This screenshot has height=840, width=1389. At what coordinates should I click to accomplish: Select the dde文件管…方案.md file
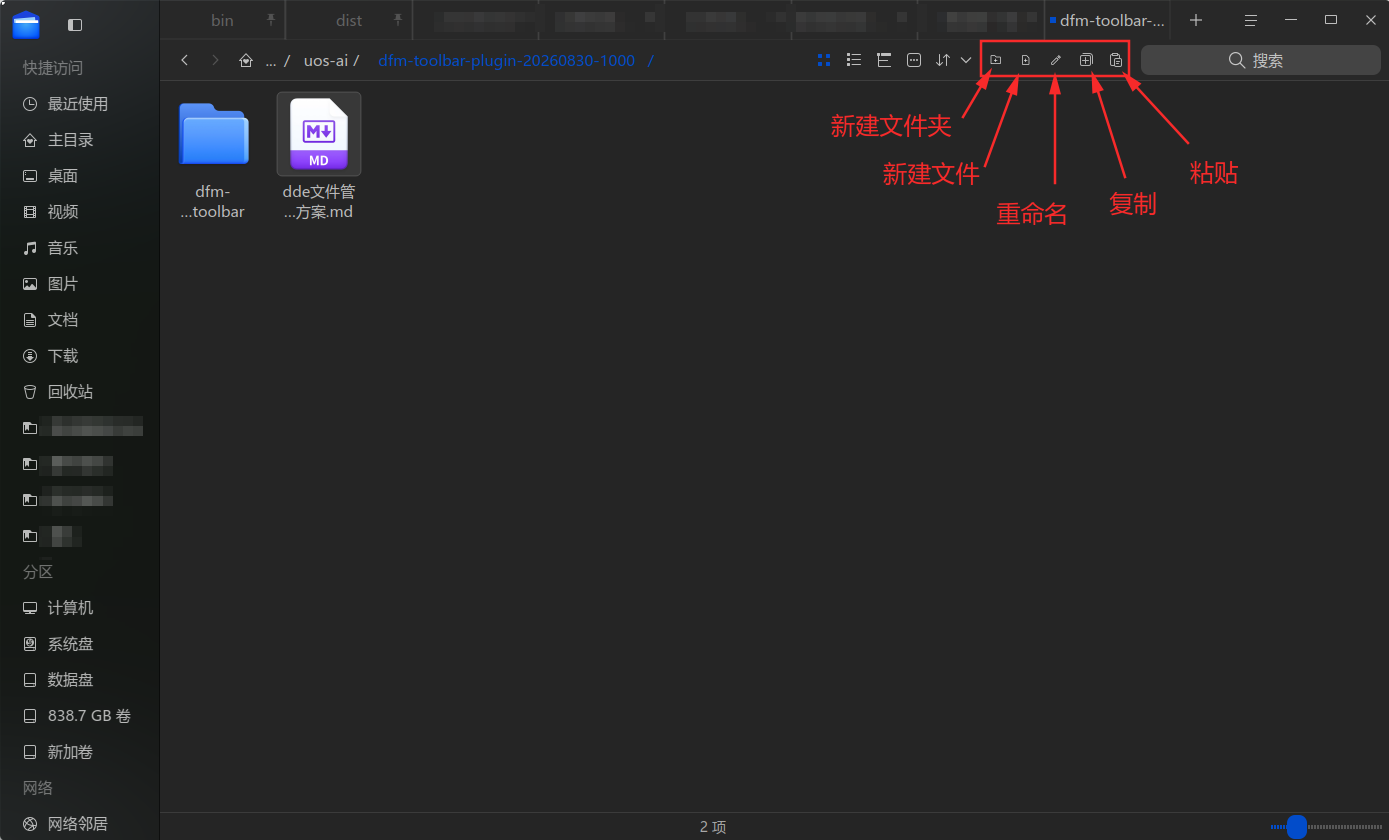(x=319, y=157)
